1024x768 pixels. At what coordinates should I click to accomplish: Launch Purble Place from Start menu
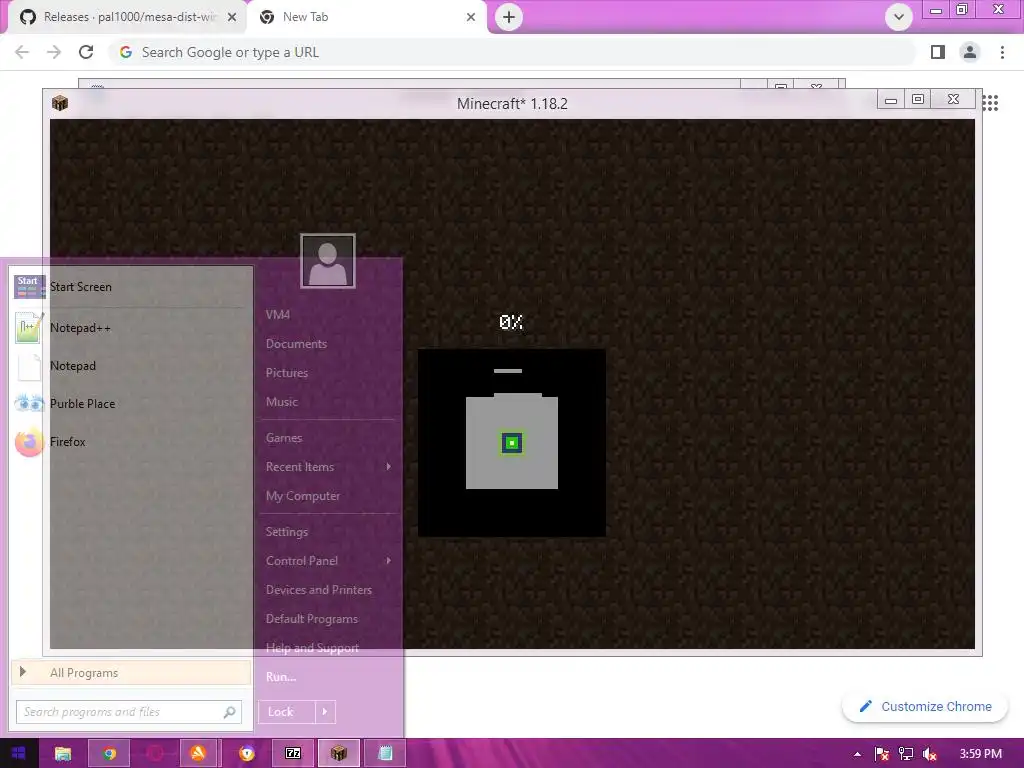131,404
